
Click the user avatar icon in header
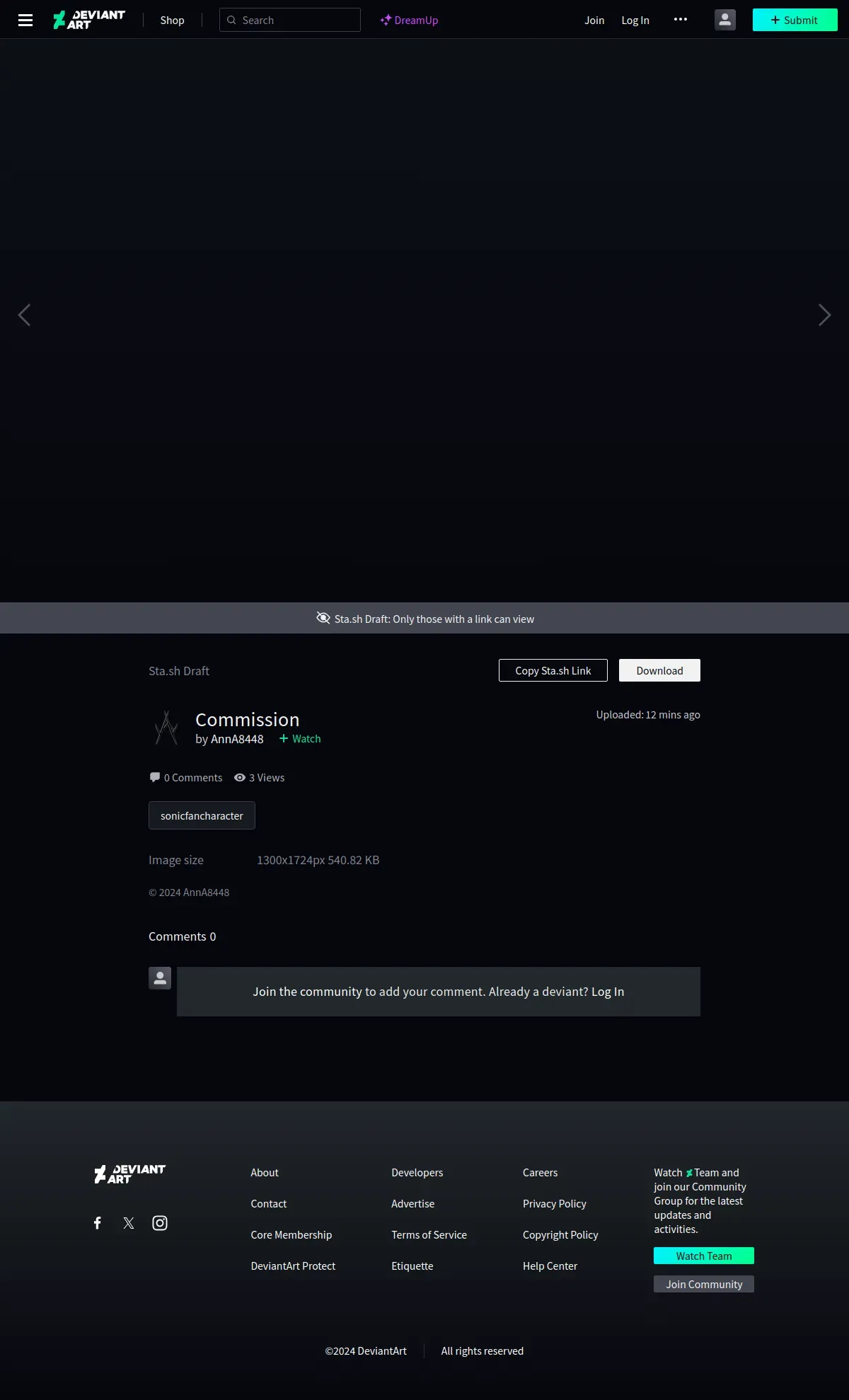(725, 20)
